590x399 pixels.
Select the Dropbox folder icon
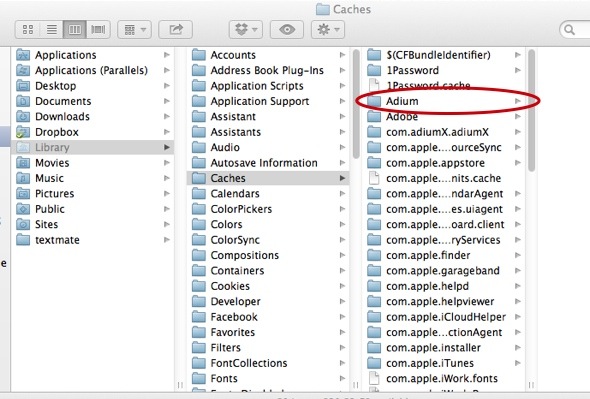pos(23,132)
